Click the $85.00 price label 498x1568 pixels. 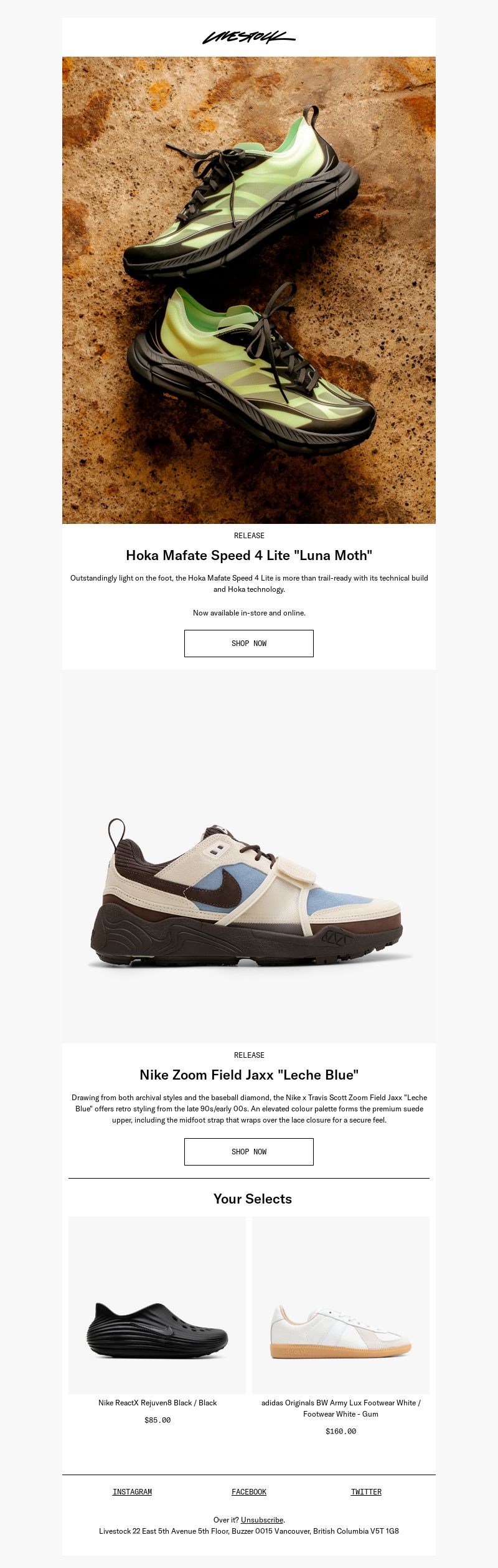157,1420
